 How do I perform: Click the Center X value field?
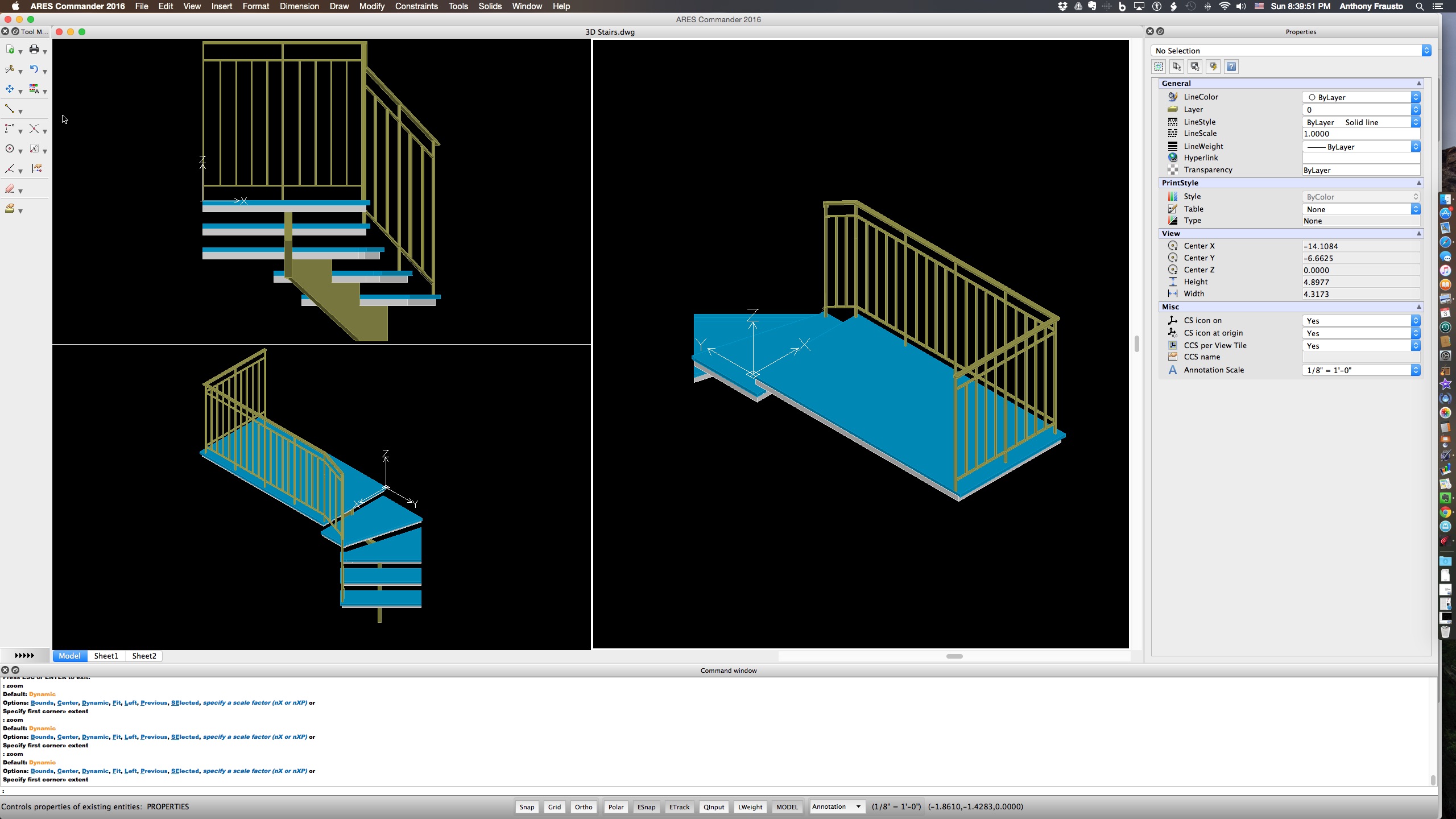pos(1359,246)
